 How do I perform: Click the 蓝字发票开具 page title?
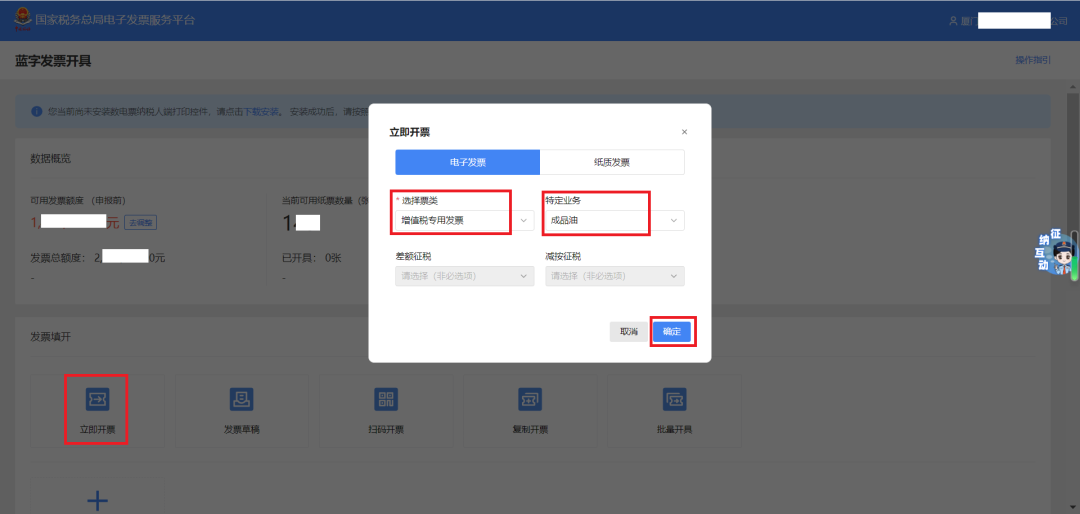click(x=53, y=61)
